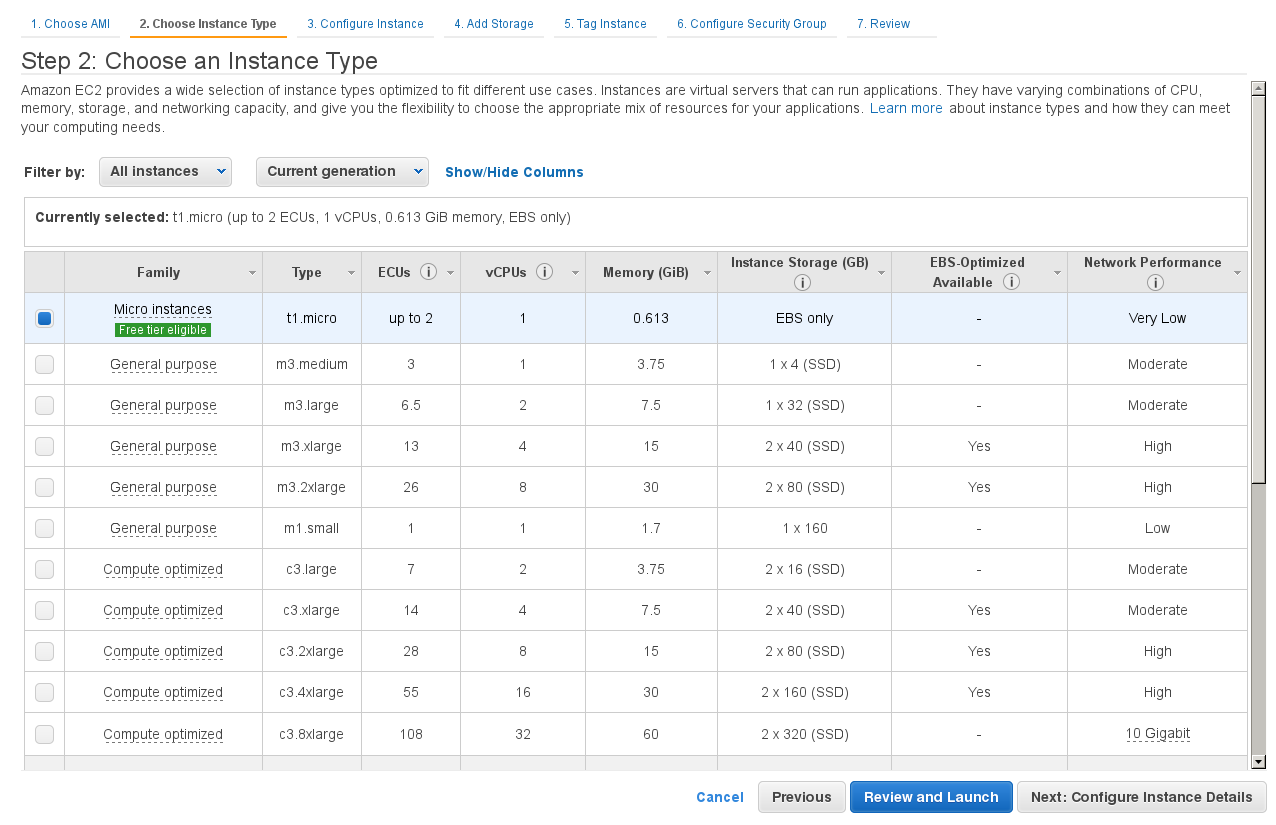
Task: Click the t1.micro type cell
Action: [x=312, y=318]
